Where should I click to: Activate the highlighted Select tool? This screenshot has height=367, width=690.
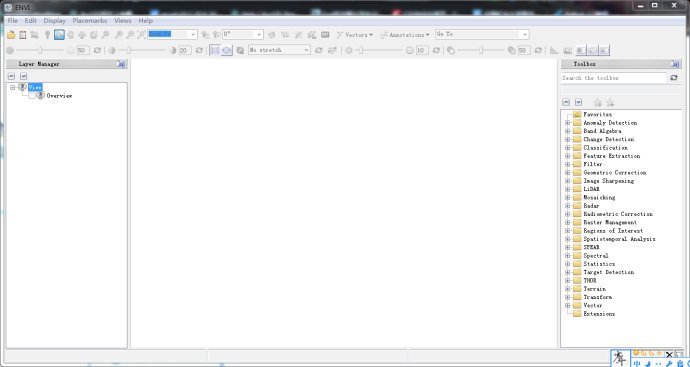59,35
